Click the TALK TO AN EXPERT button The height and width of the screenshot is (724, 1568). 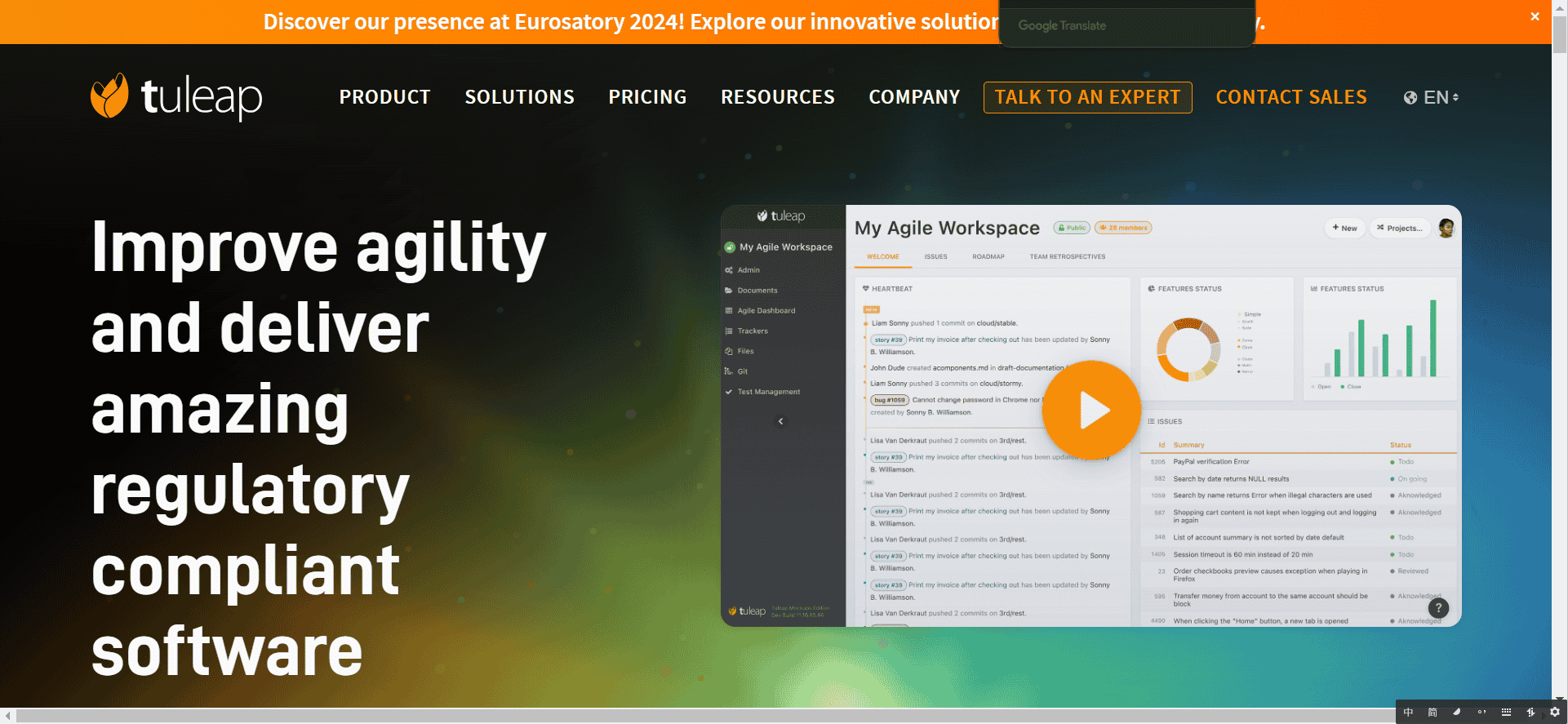coord(1087,97)
